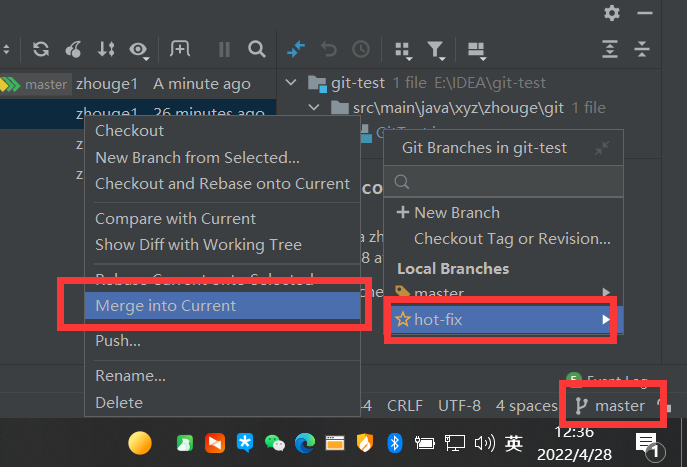687x467 pixels.
Task: Click the Bluetooth tray icon
Action: click(395, 443)
